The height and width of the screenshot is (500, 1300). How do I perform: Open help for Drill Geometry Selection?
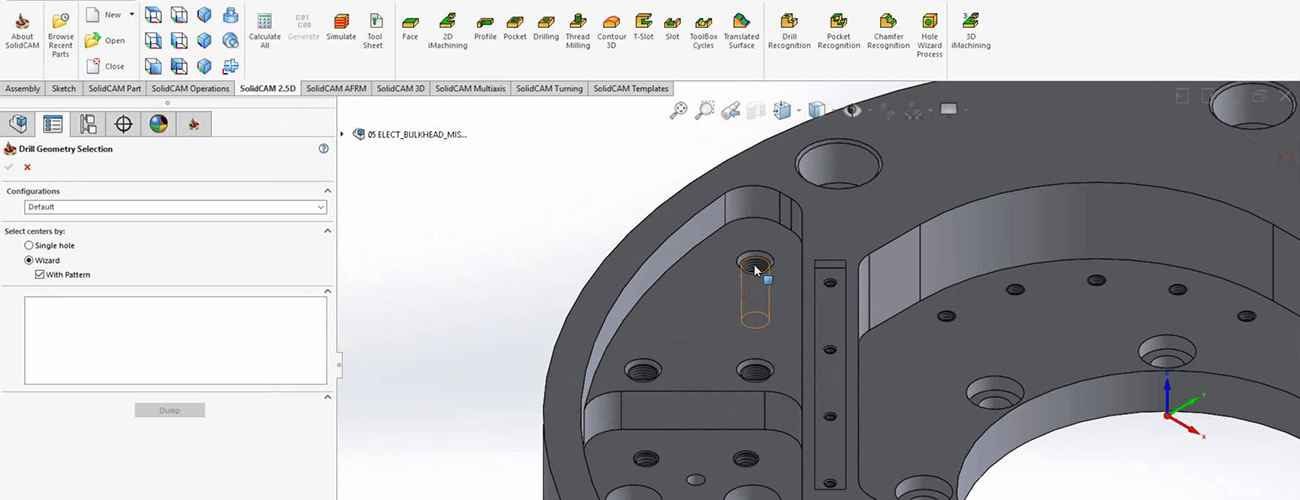[x=323, y=148]
